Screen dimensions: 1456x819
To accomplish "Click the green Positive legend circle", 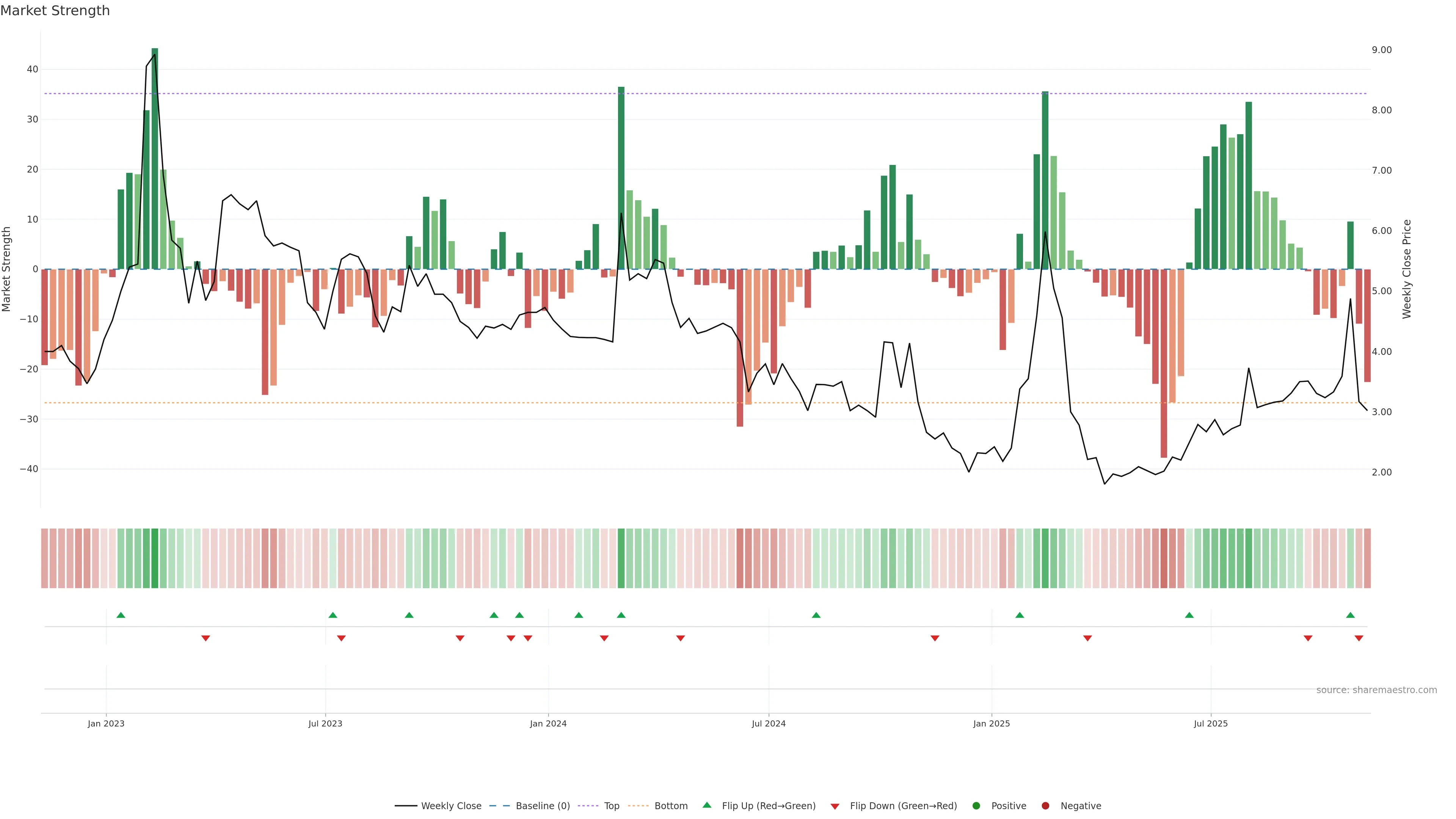I will [x=976, y=806].
